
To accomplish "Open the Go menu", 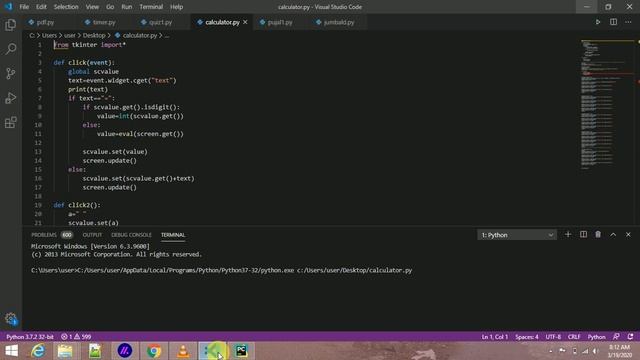I will pos(110,7).
